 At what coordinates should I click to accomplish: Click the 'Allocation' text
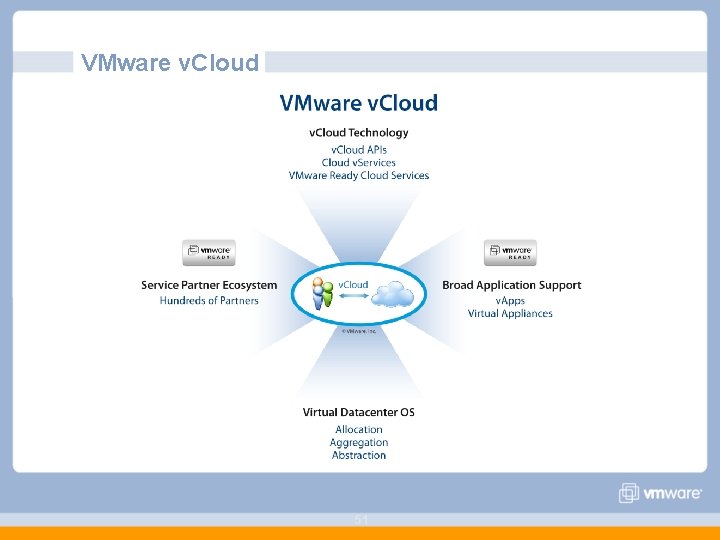[359, 430]
